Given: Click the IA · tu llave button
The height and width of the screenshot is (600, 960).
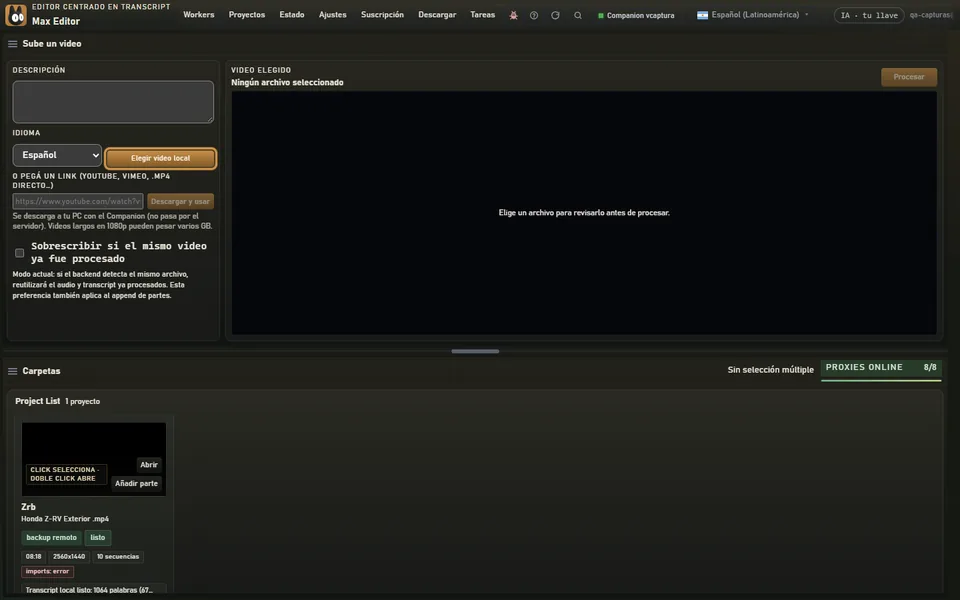Looking at the screenshot, I should click(x=869, y=15).
